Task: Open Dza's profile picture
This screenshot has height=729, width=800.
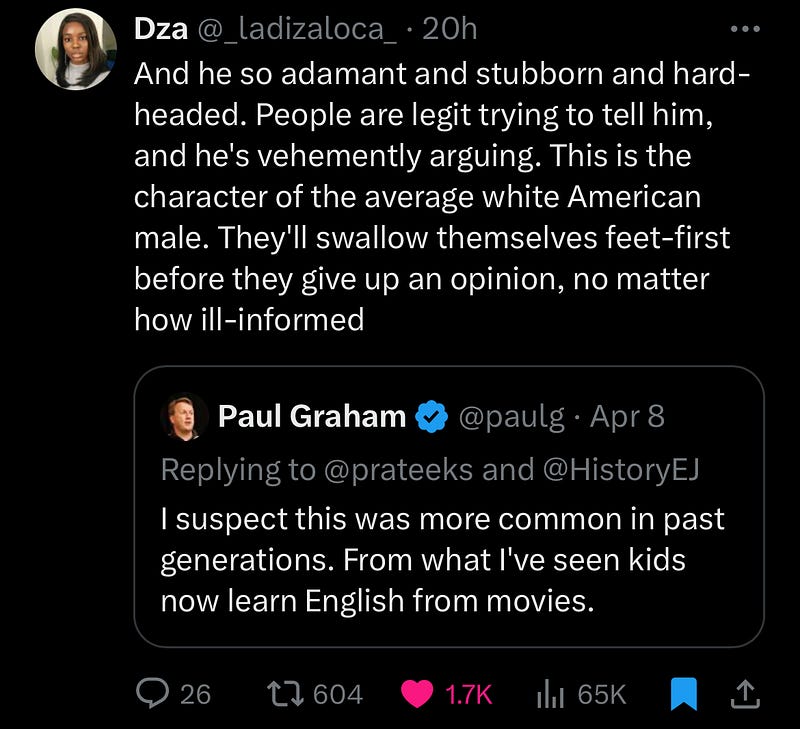Action: pyautogui.click(x=75, y=49)
